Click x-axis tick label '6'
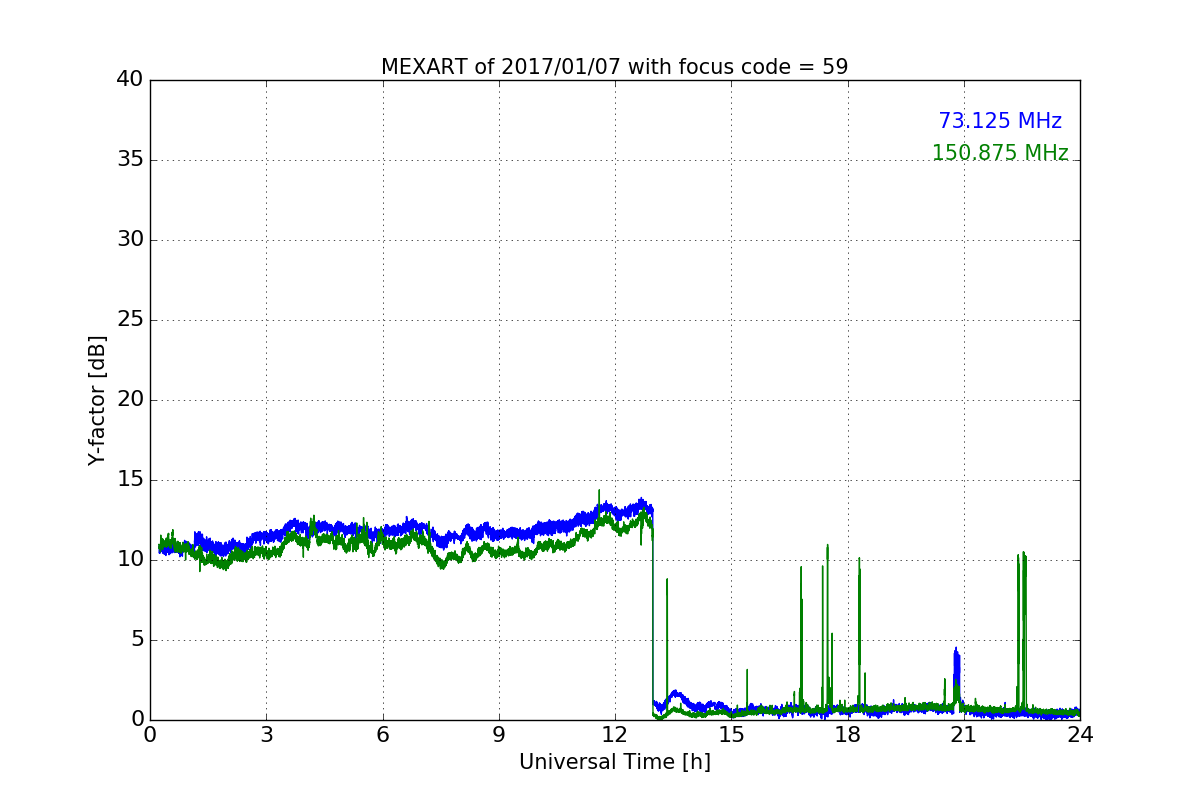1200x800 pixels. [x=382, y=735]
